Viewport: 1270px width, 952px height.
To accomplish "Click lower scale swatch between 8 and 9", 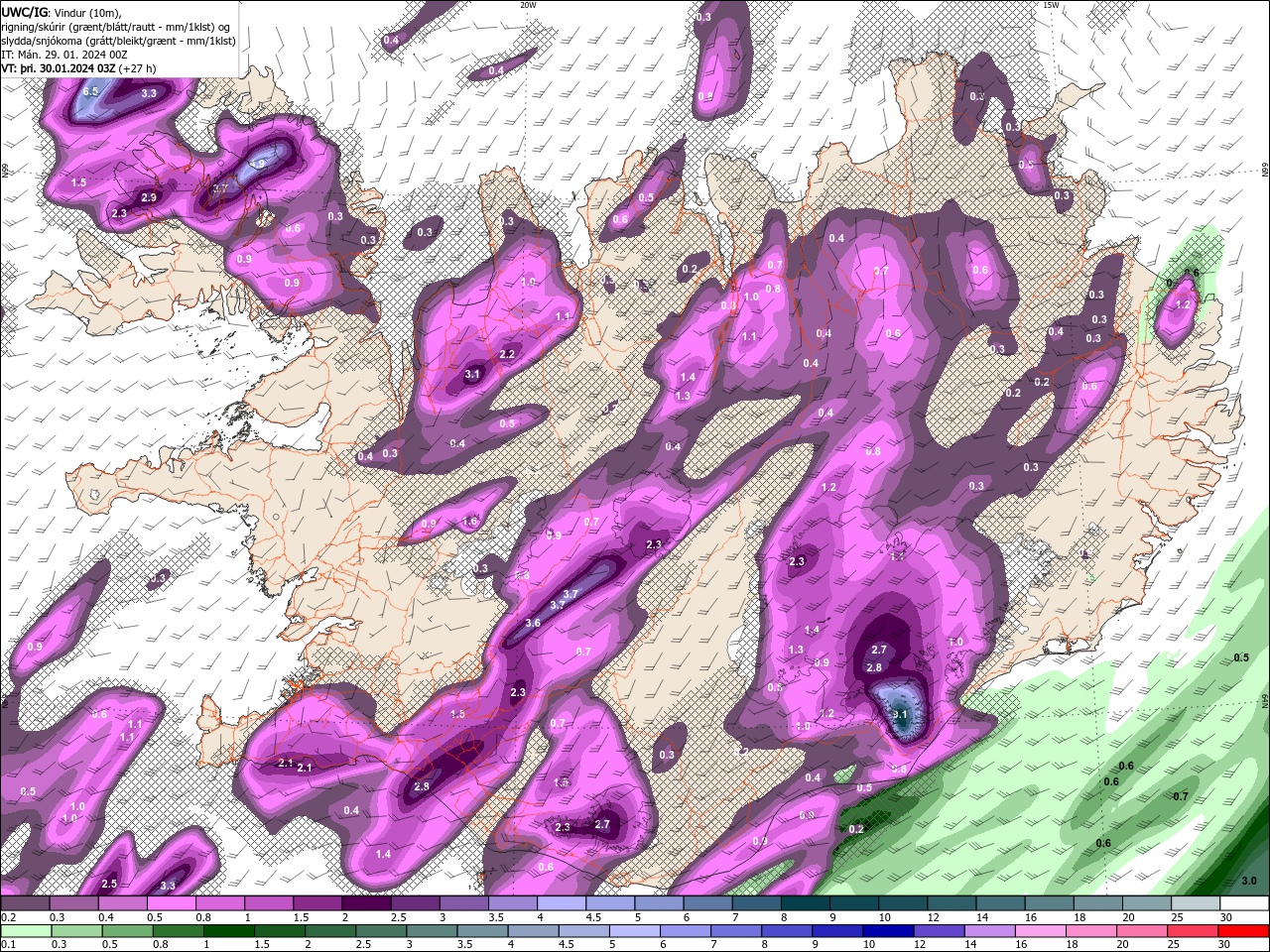I will coord(788,930).
